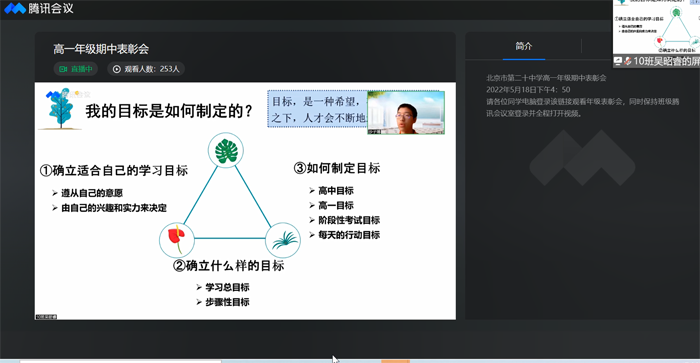Click the orange highlighted taskbar item
The image size is (700, 363).
tap(395, 361)
